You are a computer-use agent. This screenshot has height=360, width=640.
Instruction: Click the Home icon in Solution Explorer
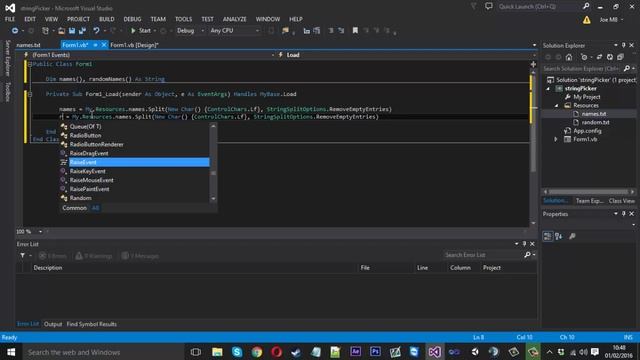click(569, 57)
